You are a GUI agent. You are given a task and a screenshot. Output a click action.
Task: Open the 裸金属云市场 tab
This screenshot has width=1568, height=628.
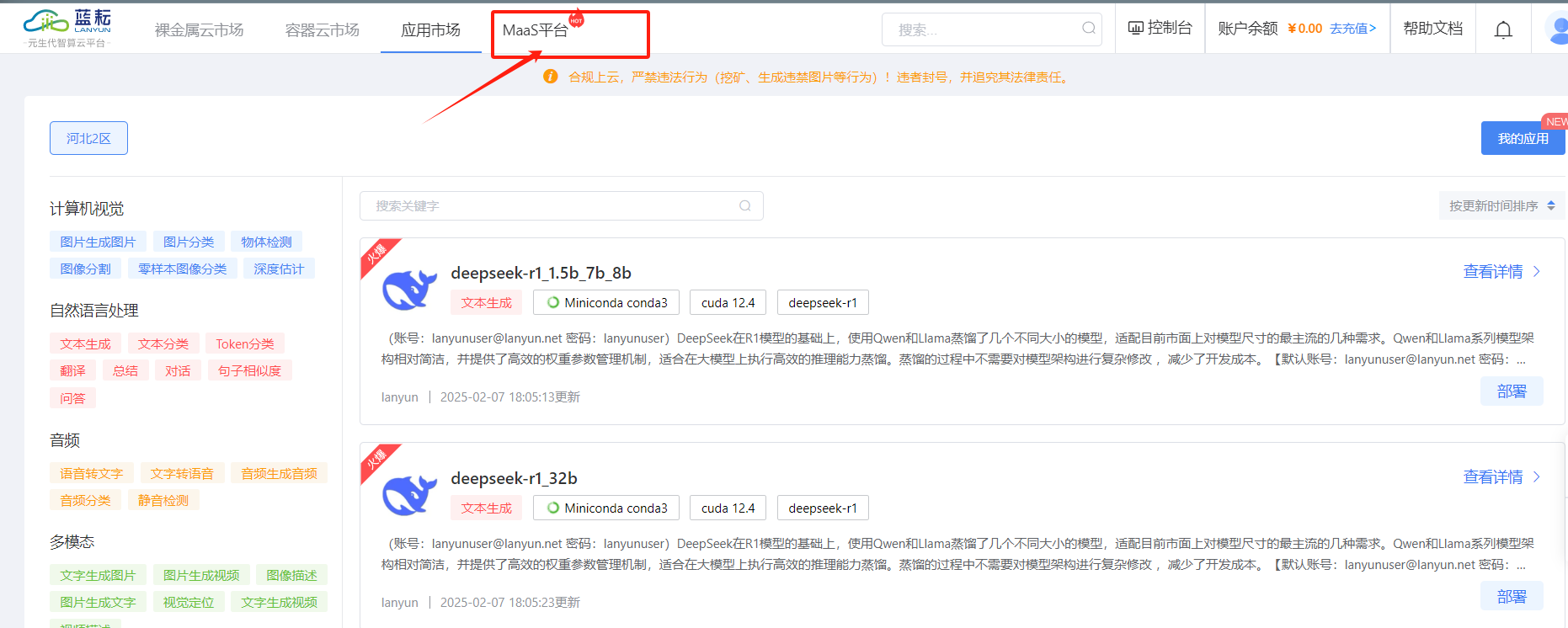[199, 30]
